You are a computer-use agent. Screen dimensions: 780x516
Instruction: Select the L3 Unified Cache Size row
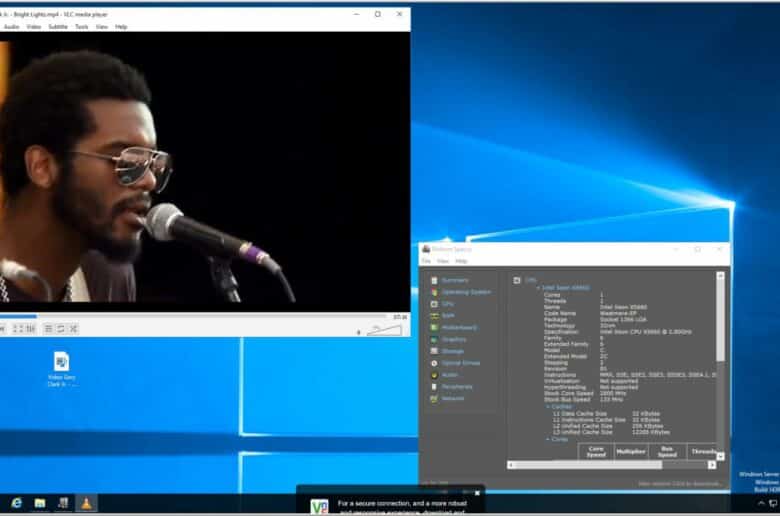pos(611,432)
